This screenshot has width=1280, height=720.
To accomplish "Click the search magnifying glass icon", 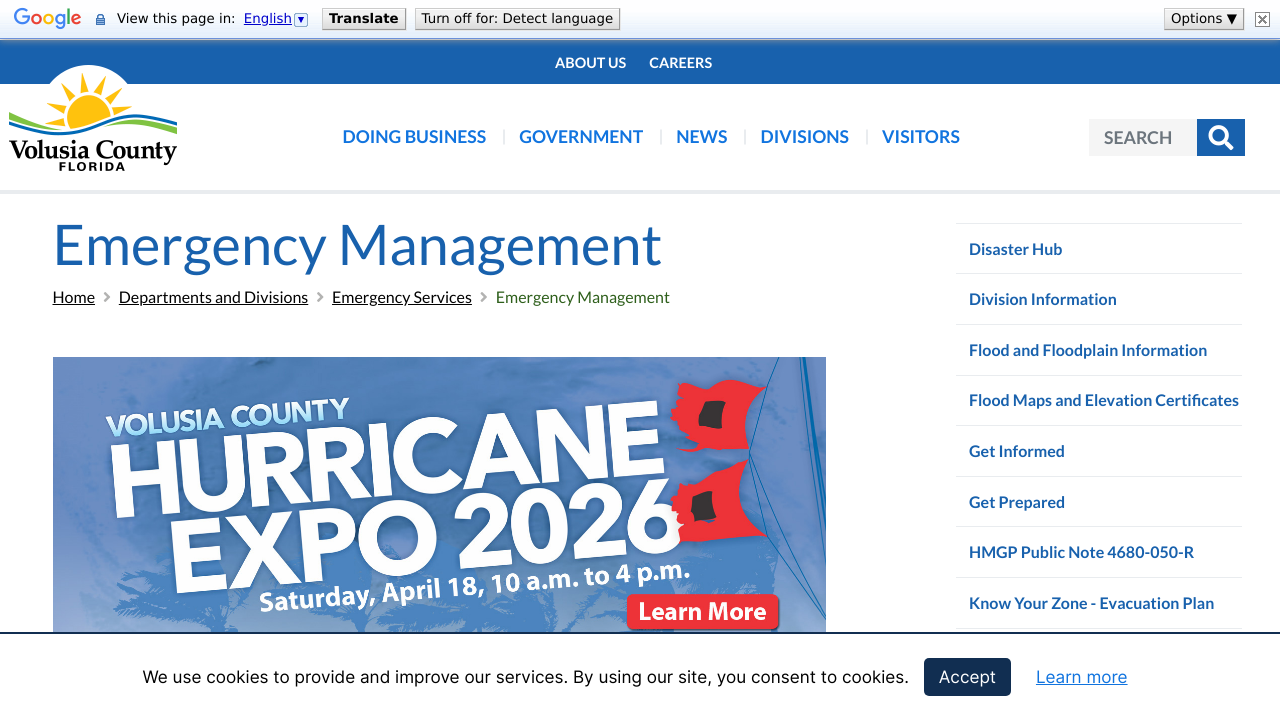I will coord(1220,137).
